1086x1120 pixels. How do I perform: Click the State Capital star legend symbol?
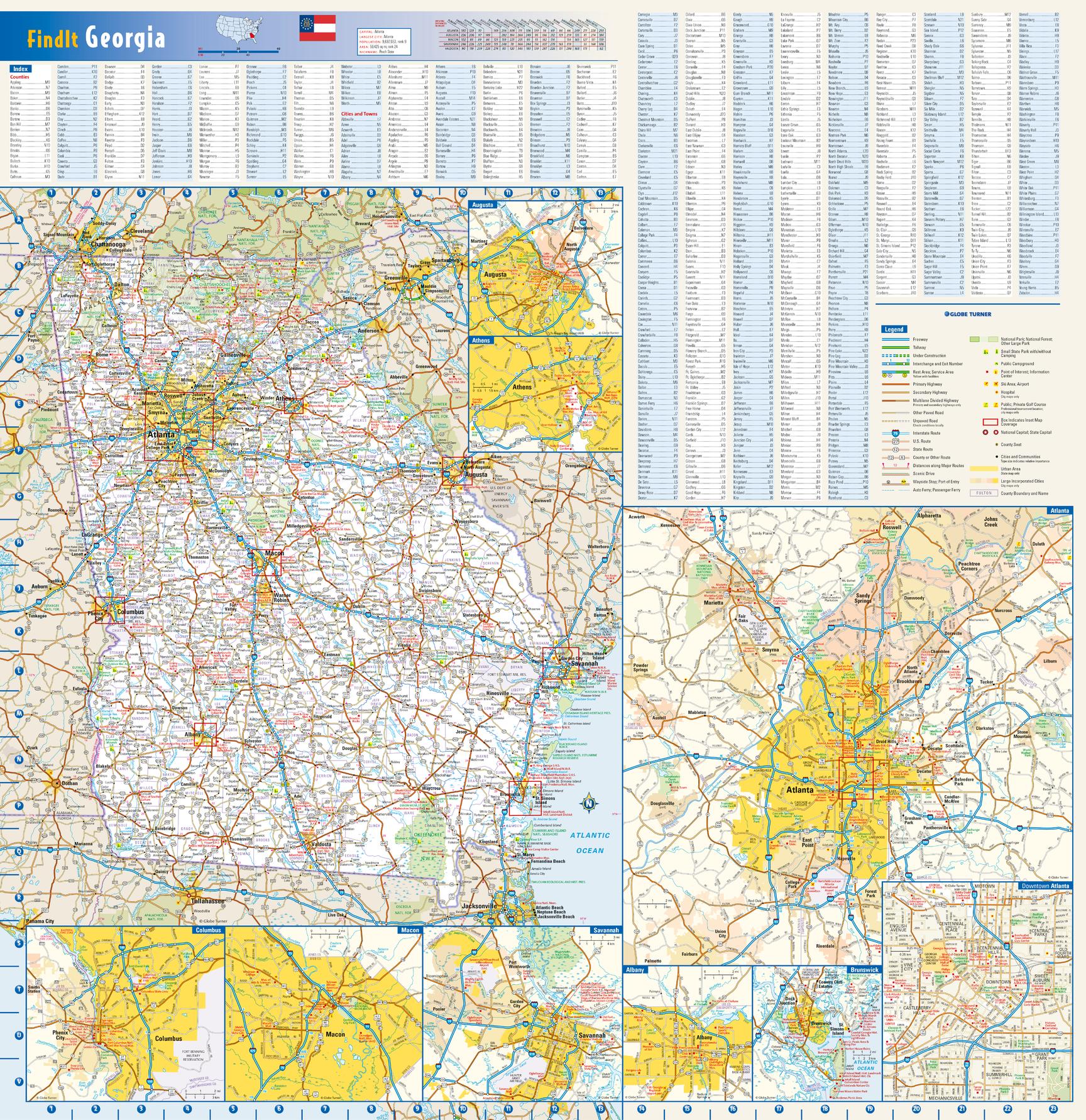click(x=995, y=432)
